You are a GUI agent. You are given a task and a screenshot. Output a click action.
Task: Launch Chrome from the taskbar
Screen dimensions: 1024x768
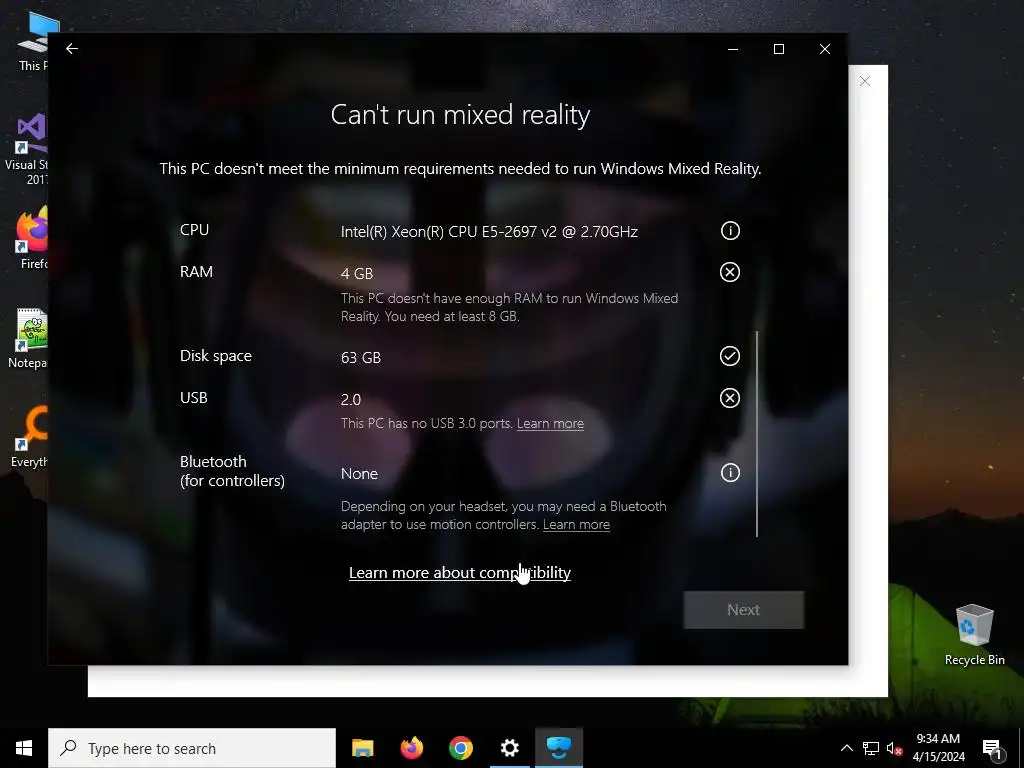point(460,748)
